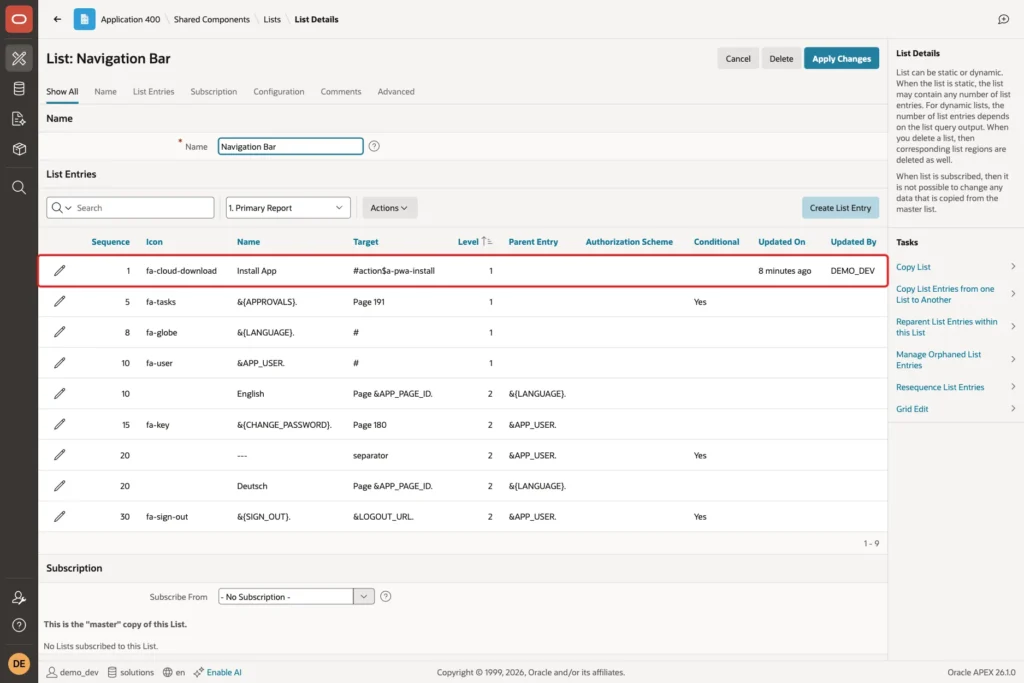Open the Oracle APEX home logo

(x=19, y=19)
